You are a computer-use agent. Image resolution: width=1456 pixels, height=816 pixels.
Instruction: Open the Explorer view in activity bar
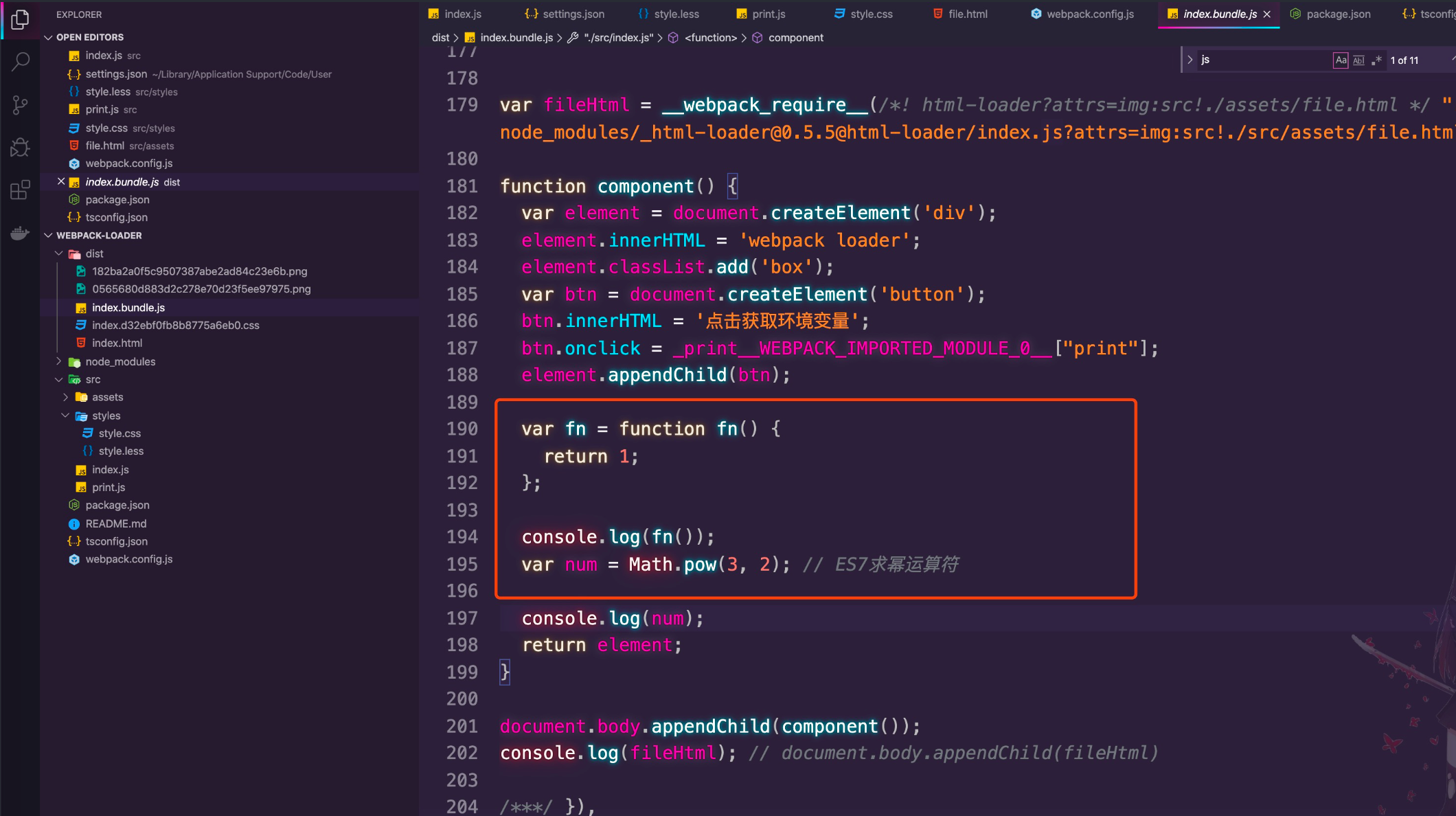point(20,20)
